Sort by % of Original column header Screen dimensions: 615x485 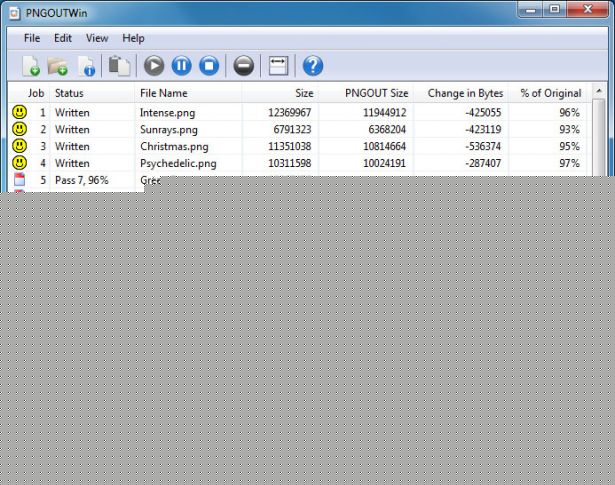click(551, 93)
